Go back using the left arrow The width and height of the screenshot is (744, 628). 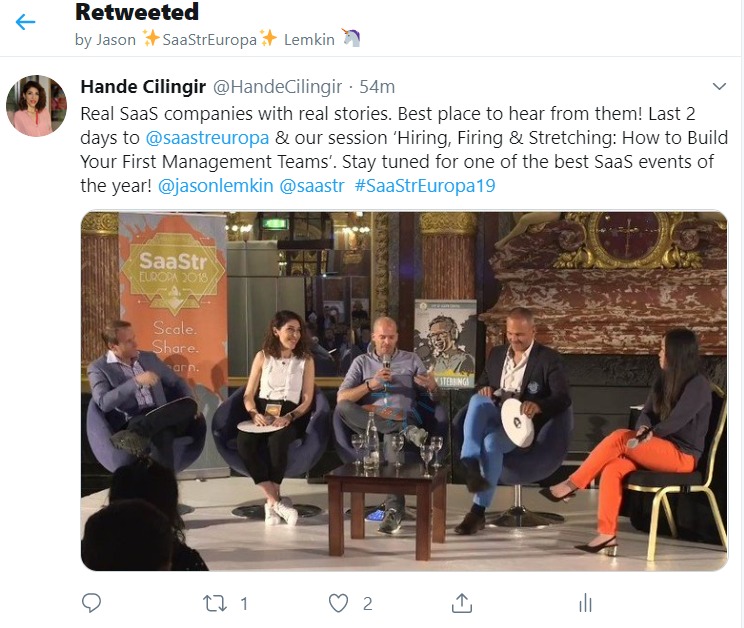(x=26, y=21)
